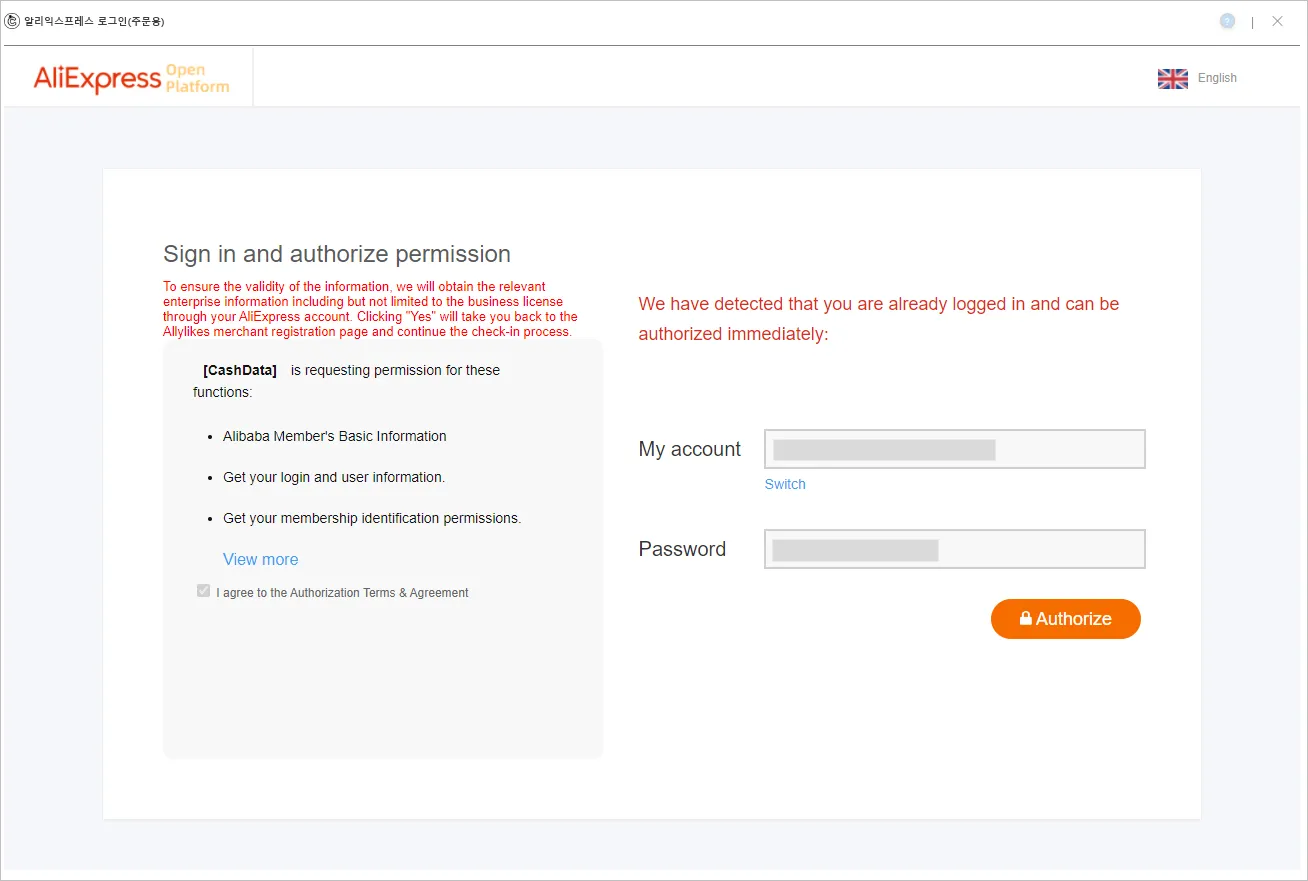Click the AliExpress logo
Screen dimensions: 1308x881
[x=97, y=78]
